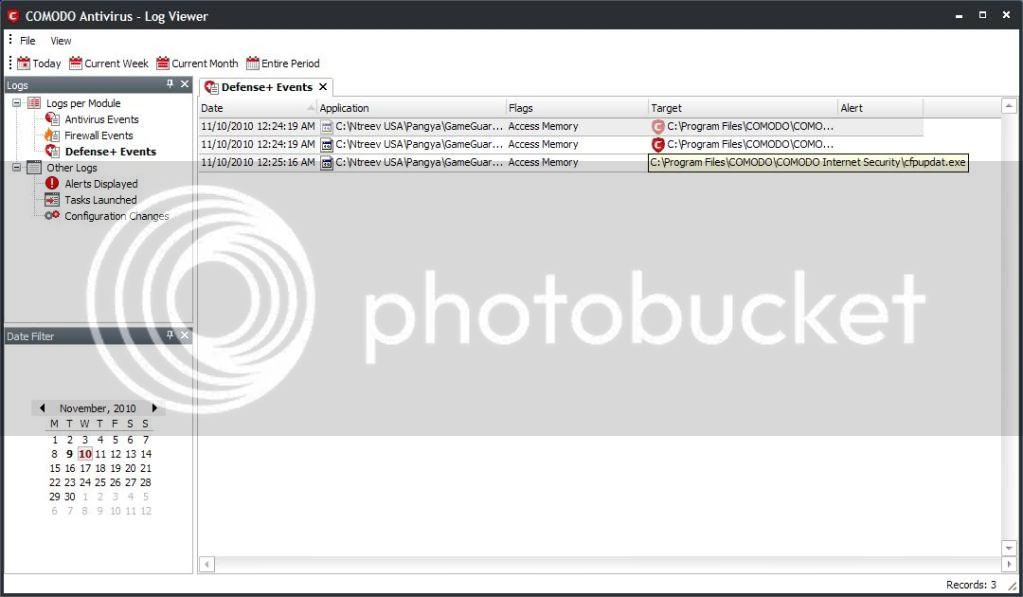The height and width of the screenshot is (597, 1023).
Task: Open Configuration Changes logs
Action: click(117, 216)
